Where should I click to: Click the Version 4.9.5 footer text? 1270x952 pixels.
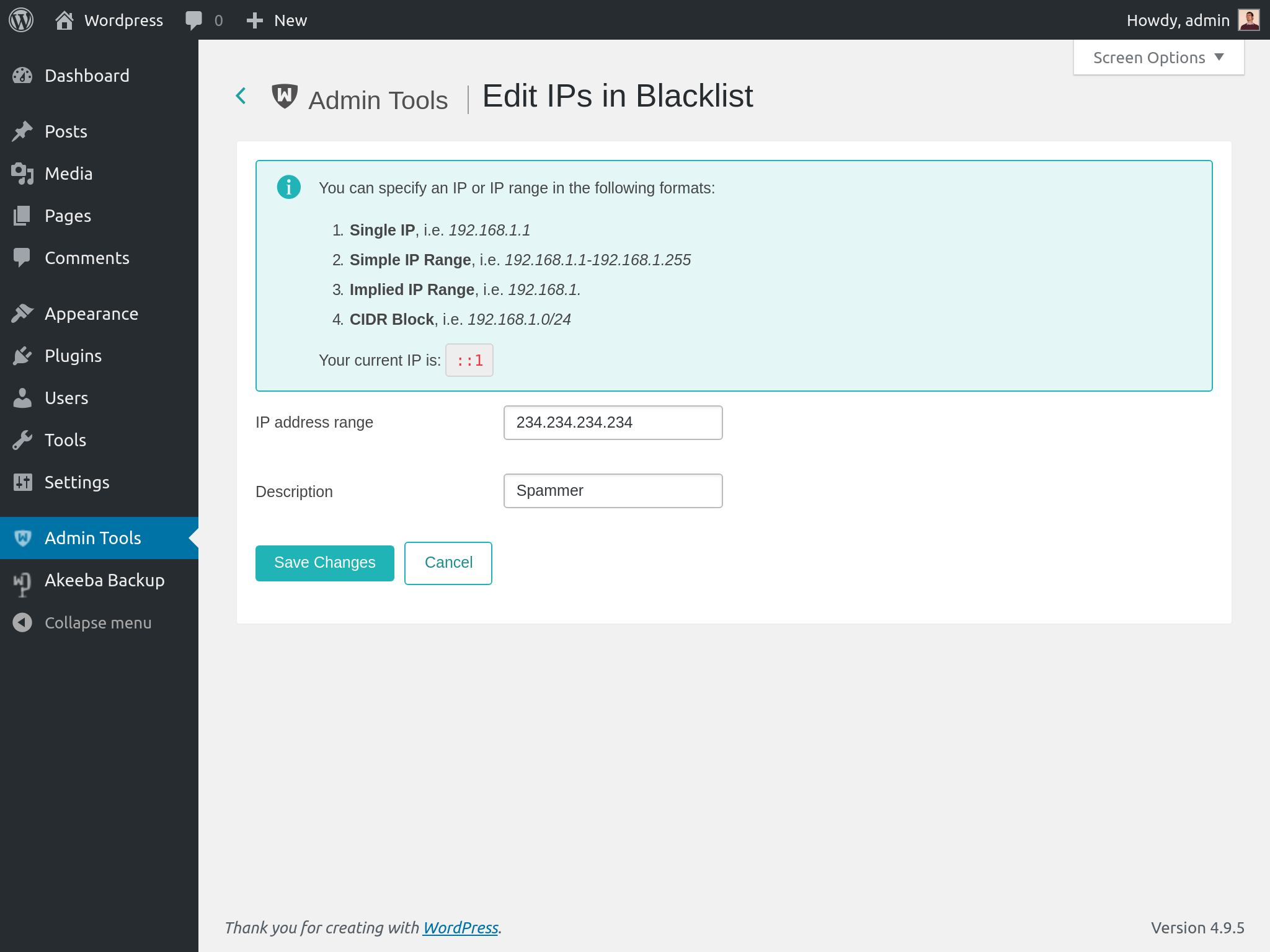click(1197, 927)
